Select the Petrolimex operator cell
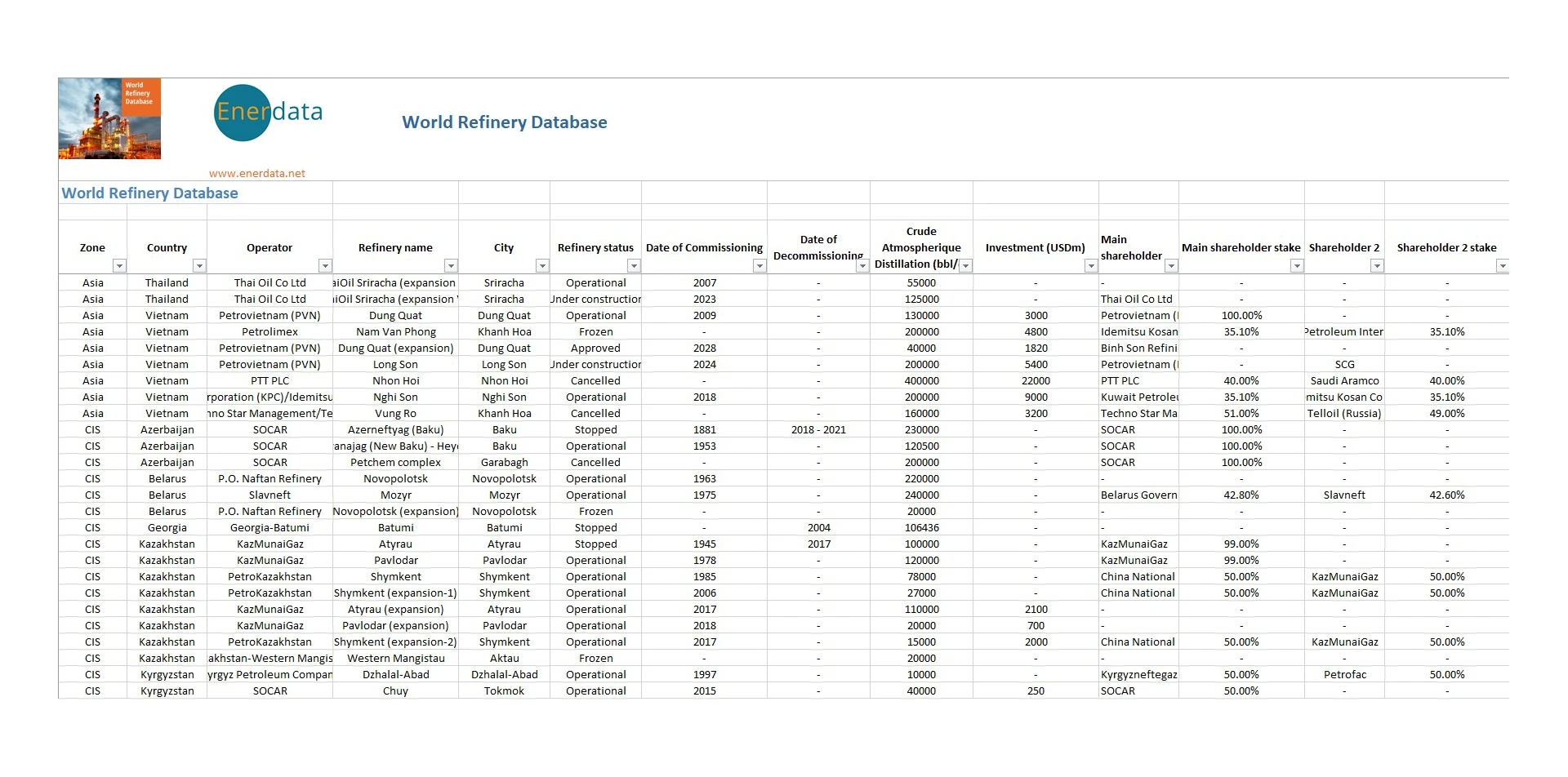Image resolution: width=1568 pixels, height=777 pixels. (269, 331)
